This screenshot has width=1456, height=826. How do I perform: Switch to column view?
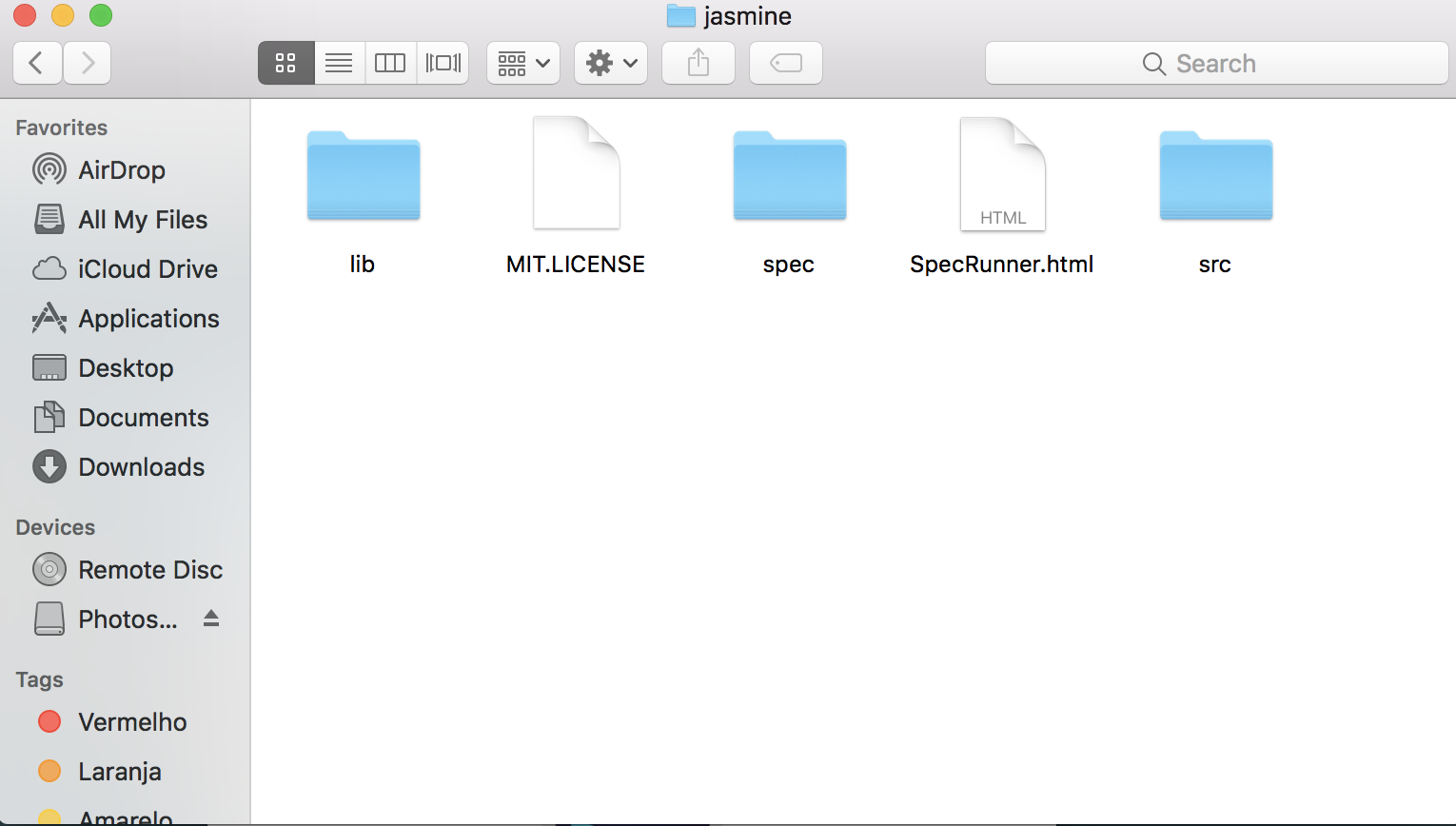click(390, 63)
